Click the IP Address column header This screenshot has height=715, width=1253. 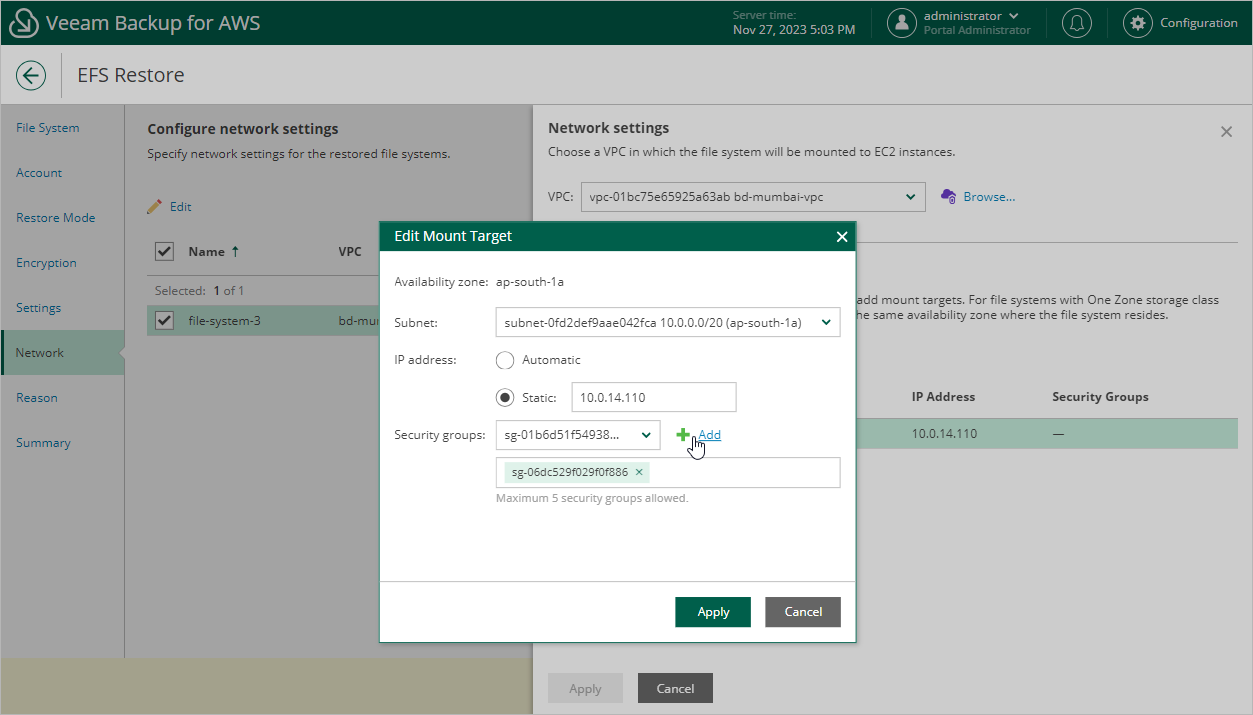[x=943, y=397]
